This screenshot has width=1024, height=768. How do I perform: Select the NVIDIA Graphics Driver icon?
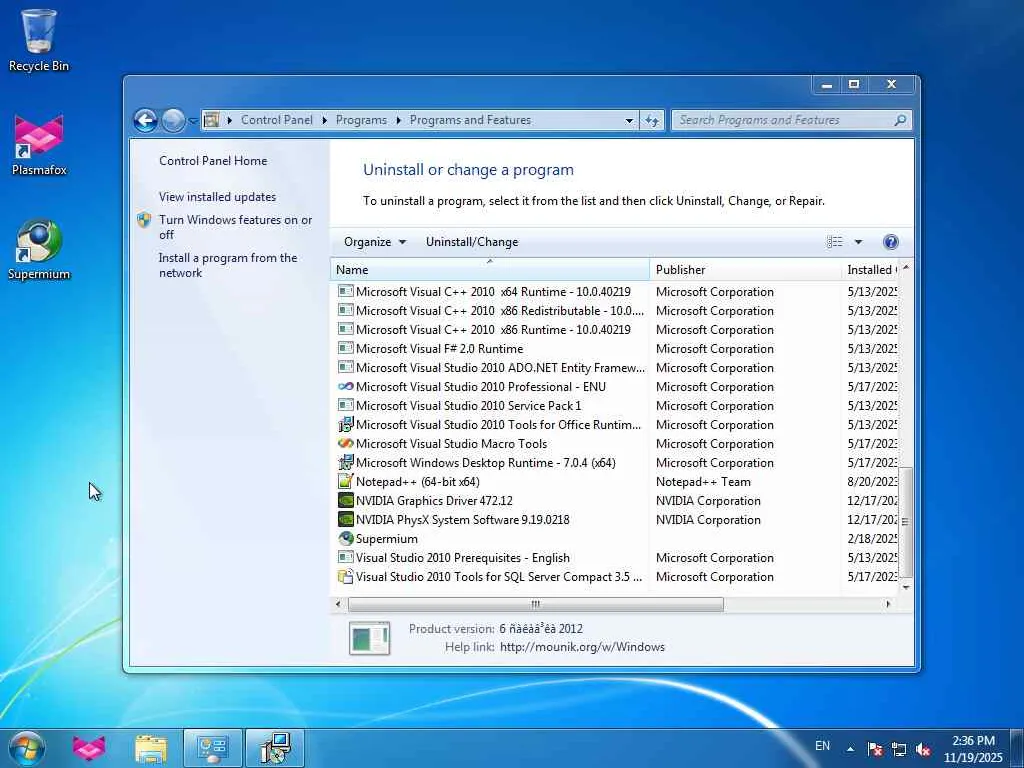[x=345, y=501]
